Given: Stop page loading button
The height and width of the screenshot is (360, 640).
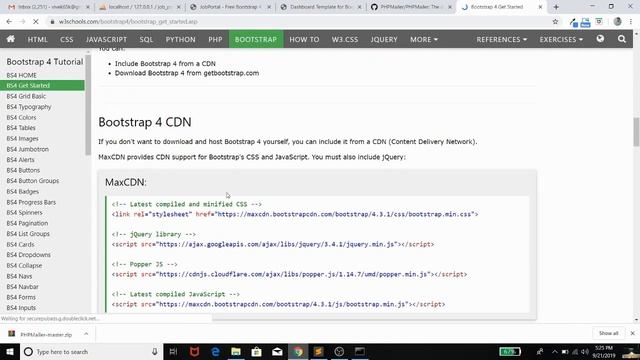Looking at the screenshot, I should click(x=36, y=22).
